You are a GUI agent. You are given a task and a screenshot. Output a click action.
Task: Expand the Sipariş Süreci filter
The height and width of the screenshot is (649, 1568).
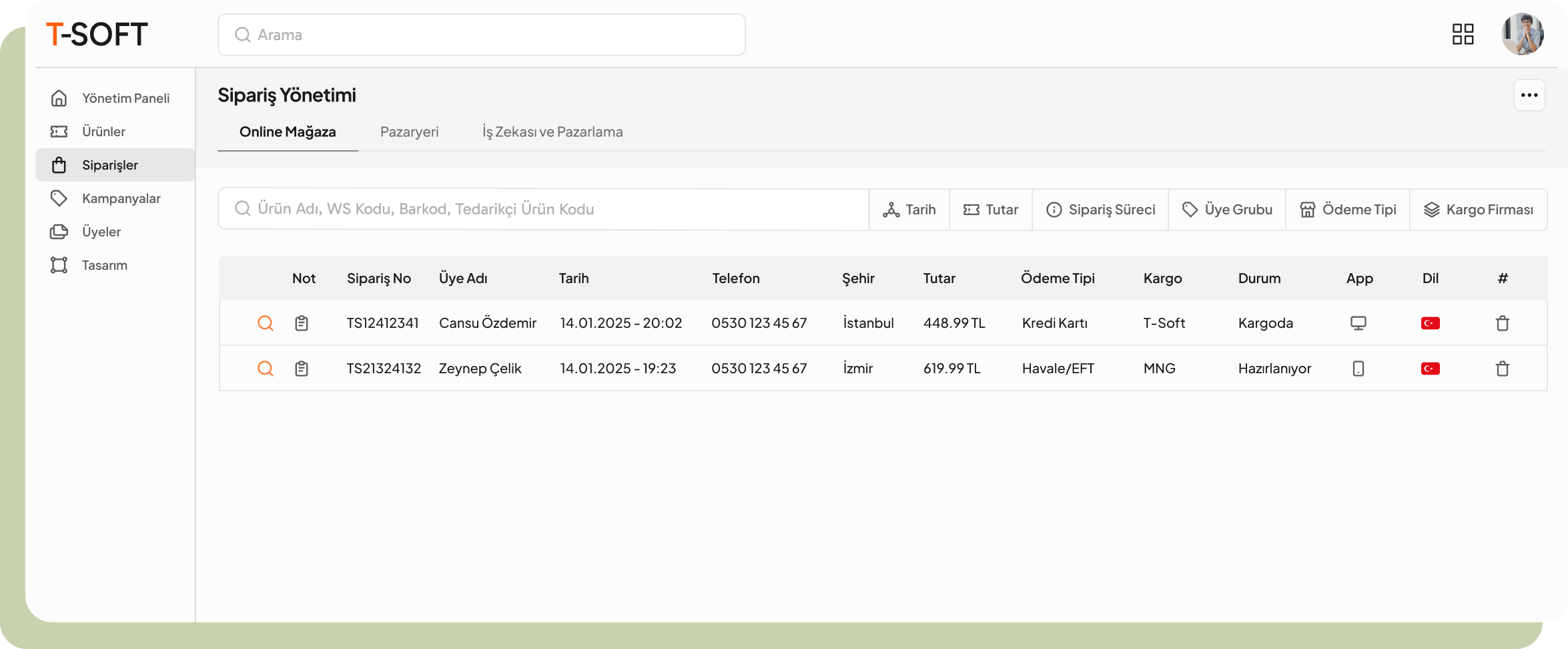(1100, 210)
